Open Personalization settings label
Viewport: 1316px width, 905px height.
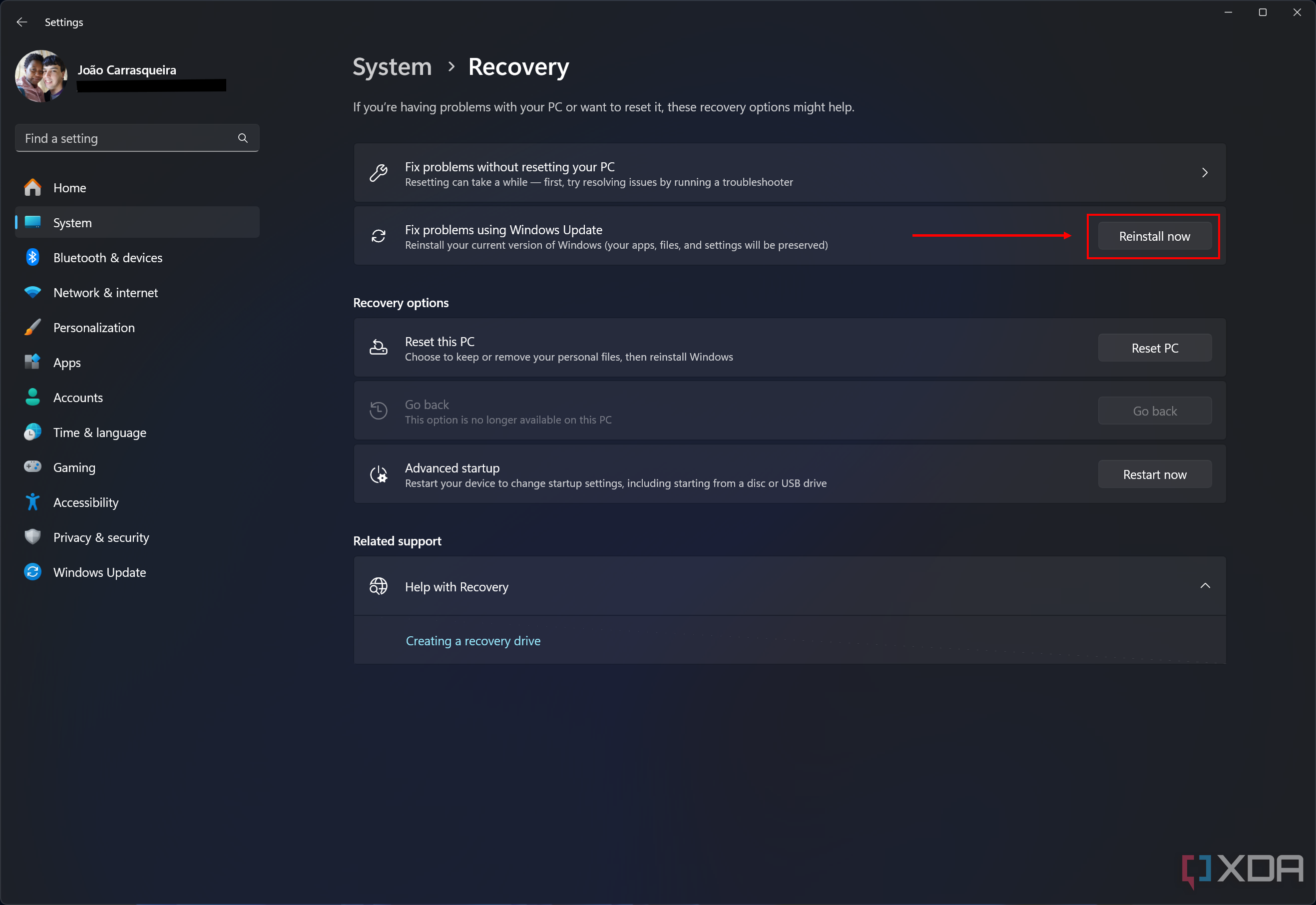click(94, 328)
